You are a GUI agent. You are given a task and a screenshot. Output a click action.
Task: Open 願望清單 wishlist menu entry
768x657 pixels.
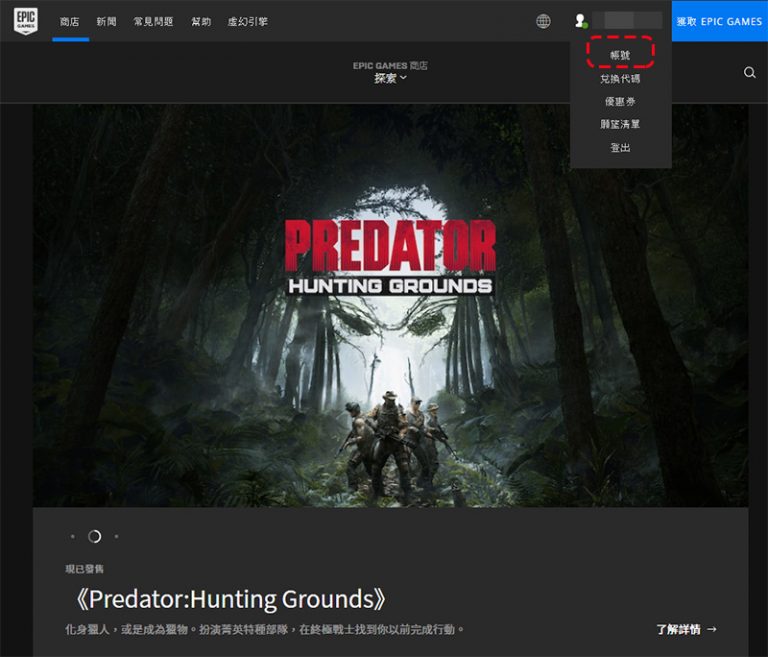620,124
